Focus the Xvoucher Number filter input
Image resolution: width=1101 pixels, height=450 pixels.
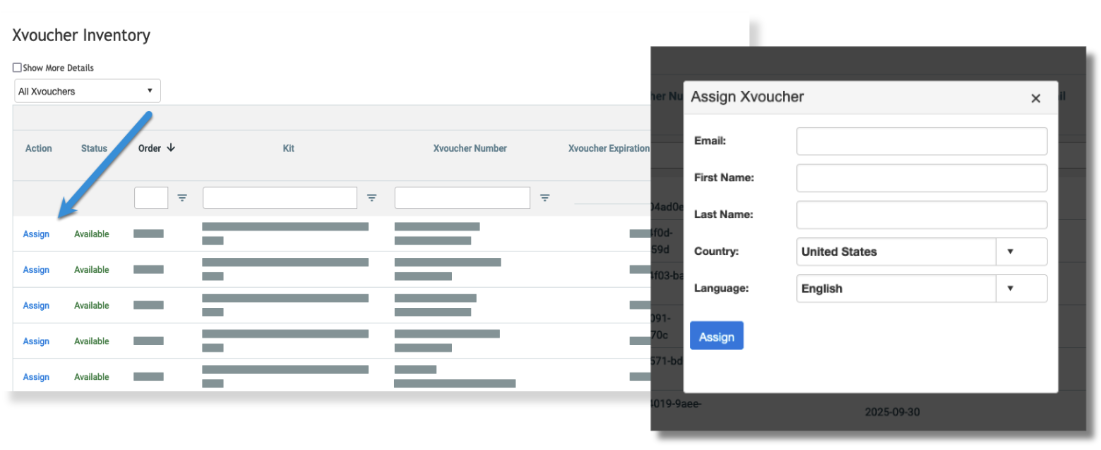point(462,198)
